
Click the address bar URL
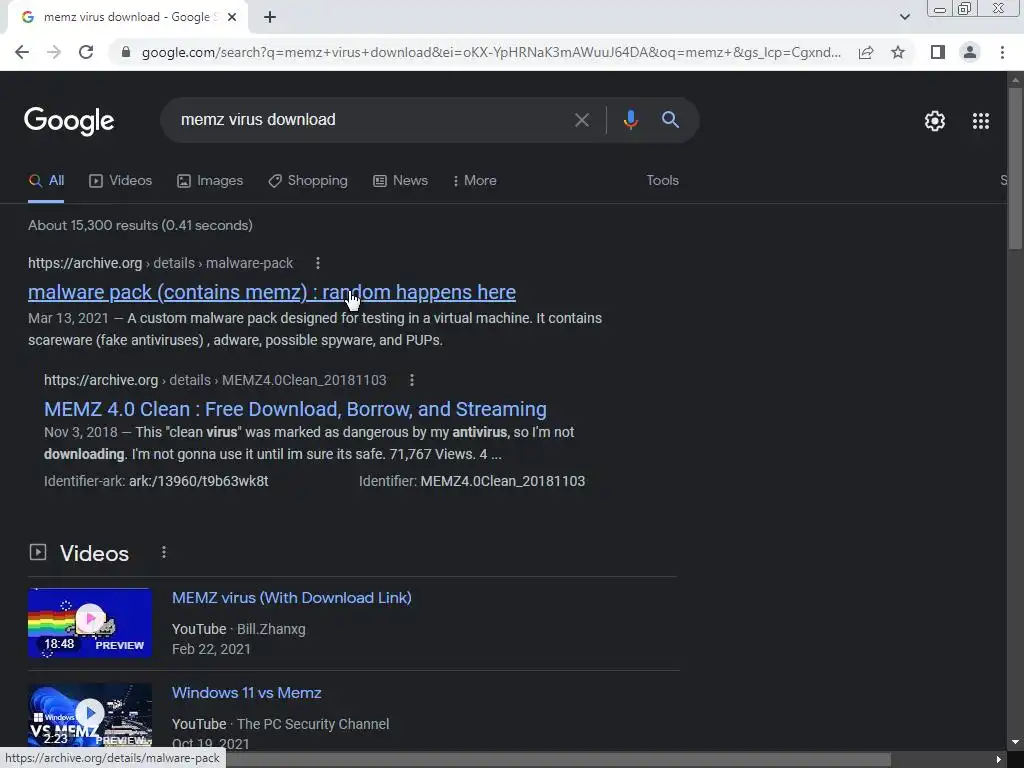pyautogui.click(x=491, y=52)
